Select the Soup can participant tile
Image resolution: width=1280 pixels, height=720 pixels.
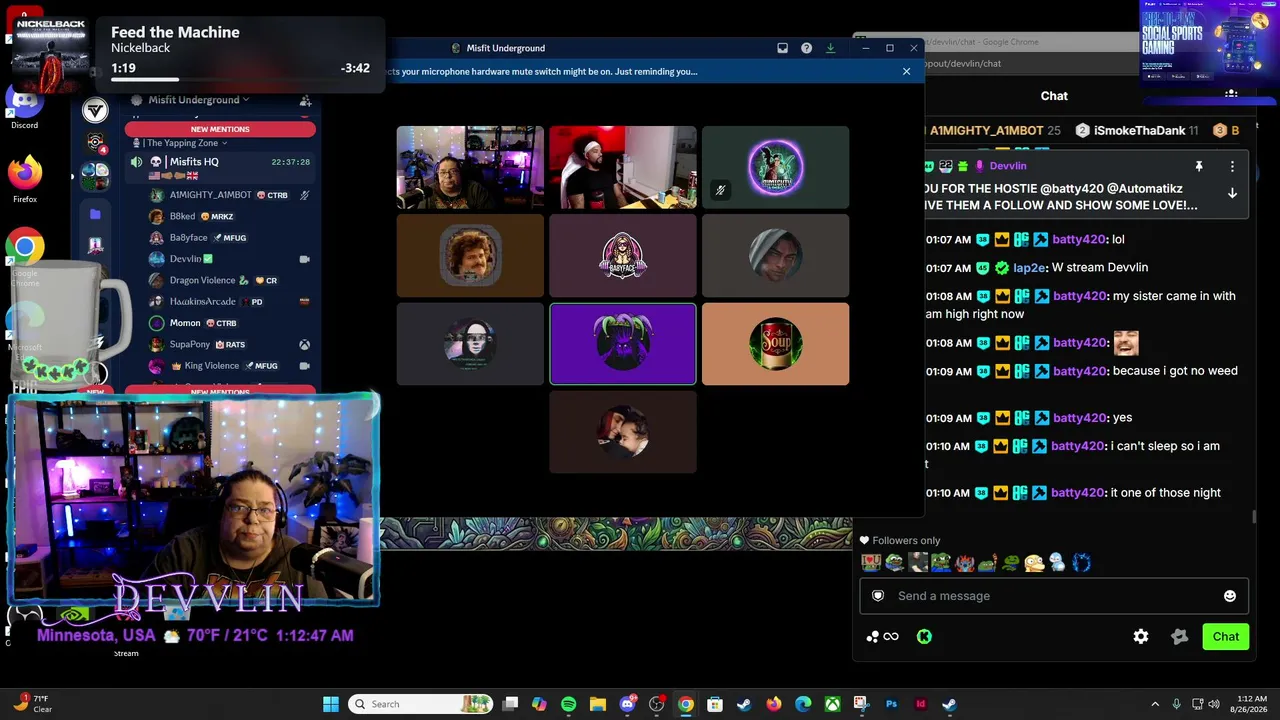point(775,344)
